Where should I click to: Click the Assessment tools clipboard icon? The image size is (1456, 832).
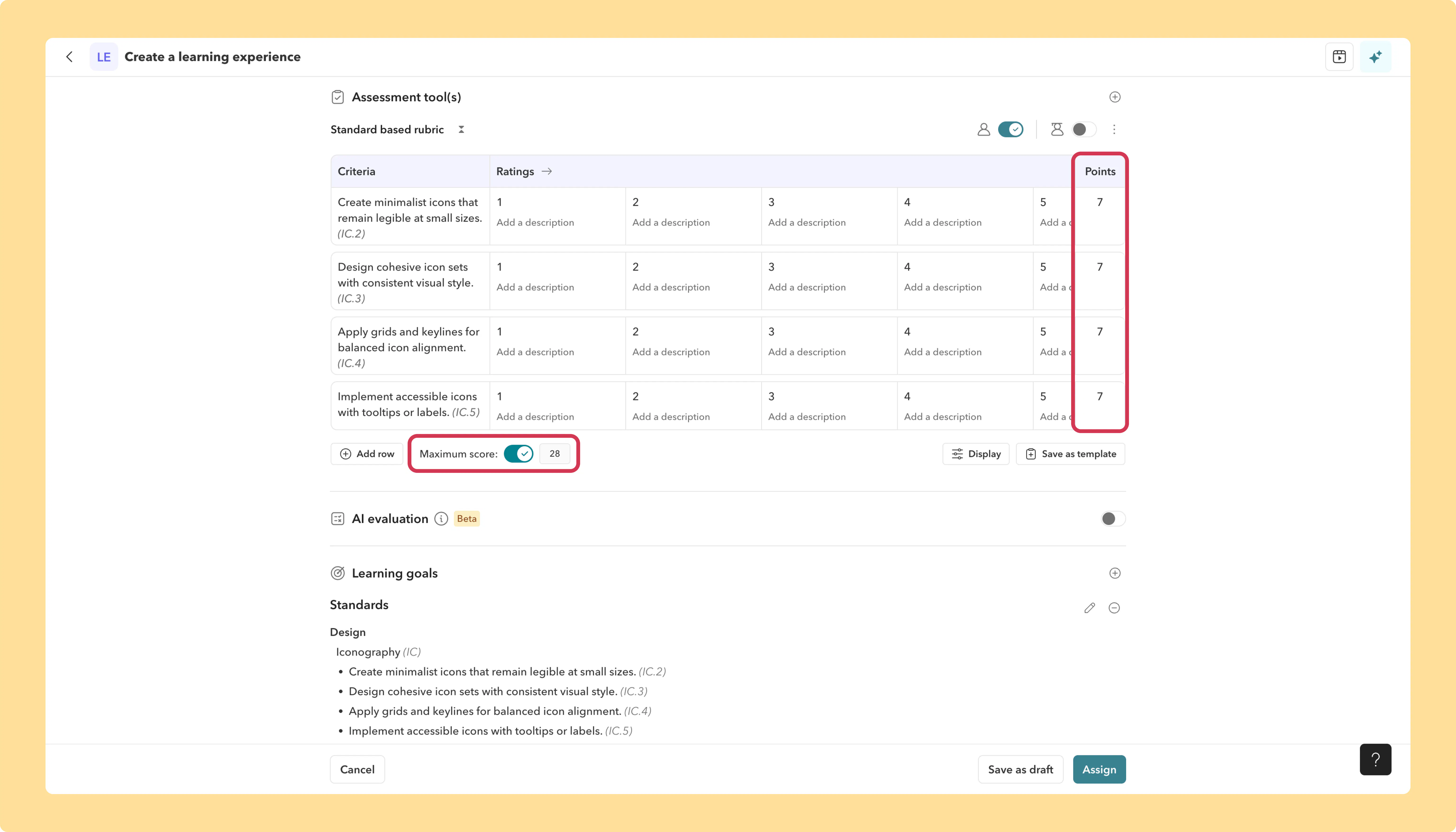[338, 97]
